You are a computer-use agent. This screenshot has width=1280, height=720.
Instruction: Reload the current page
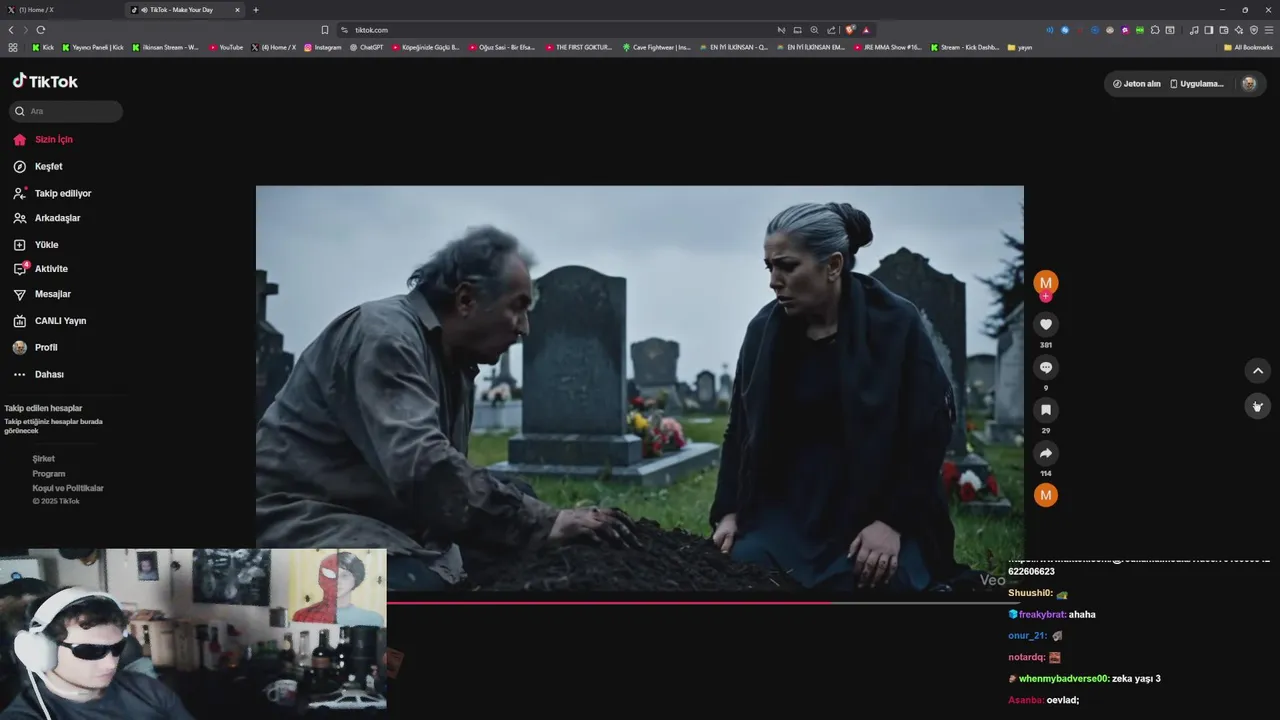[41, 30]
